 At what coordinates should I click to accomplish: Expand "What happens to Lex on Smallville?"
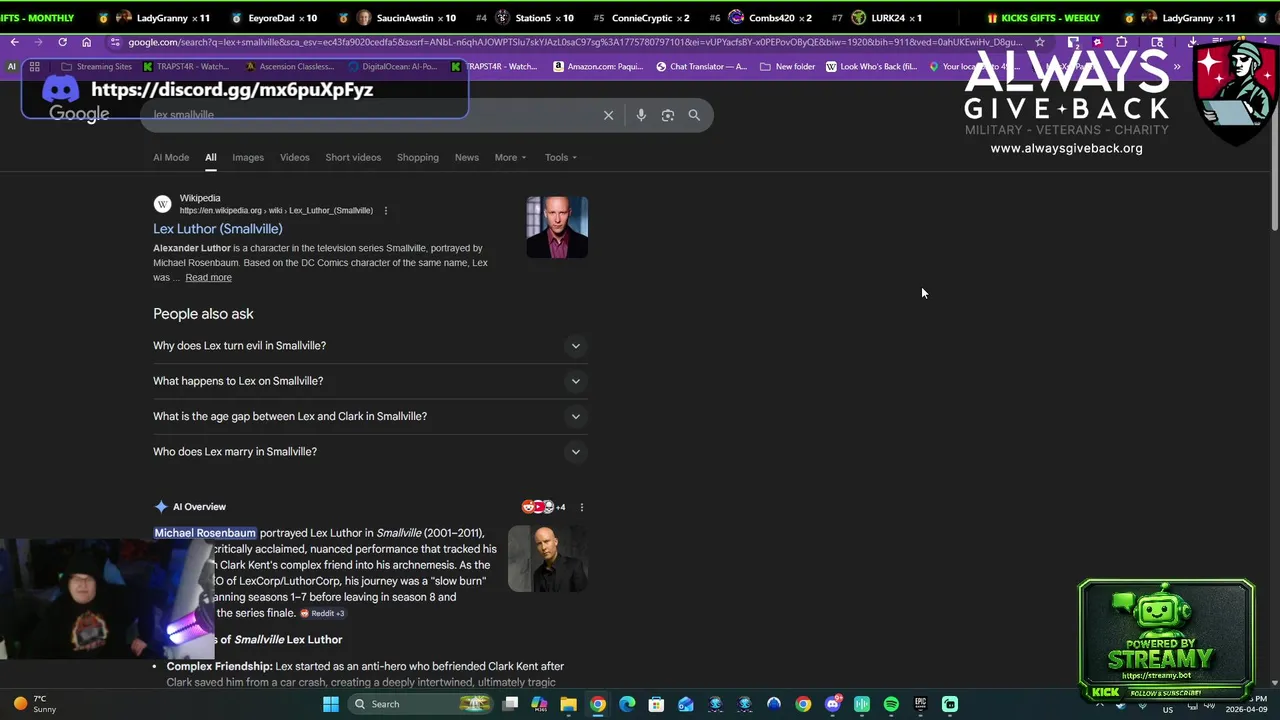(x=369, y=381)
